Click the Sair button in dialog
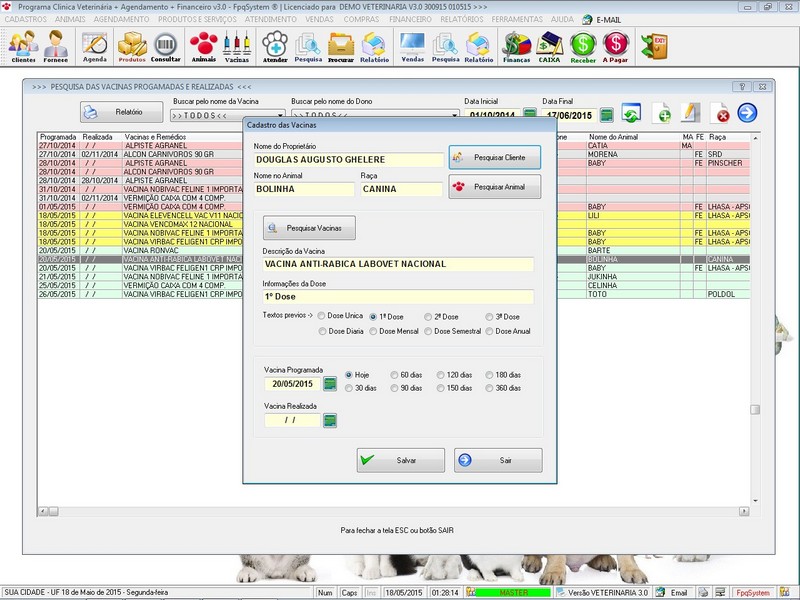This screenshot has height=600, width=800. click(x=498, y=460)
